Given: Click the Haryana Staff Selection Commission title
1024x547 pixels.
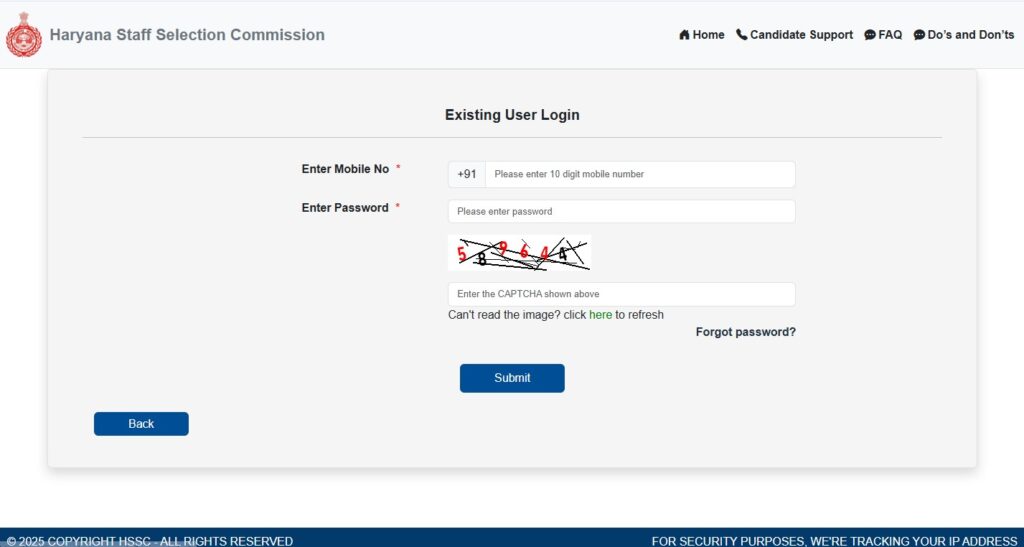Looking at the screenshot, I should 187,35.
